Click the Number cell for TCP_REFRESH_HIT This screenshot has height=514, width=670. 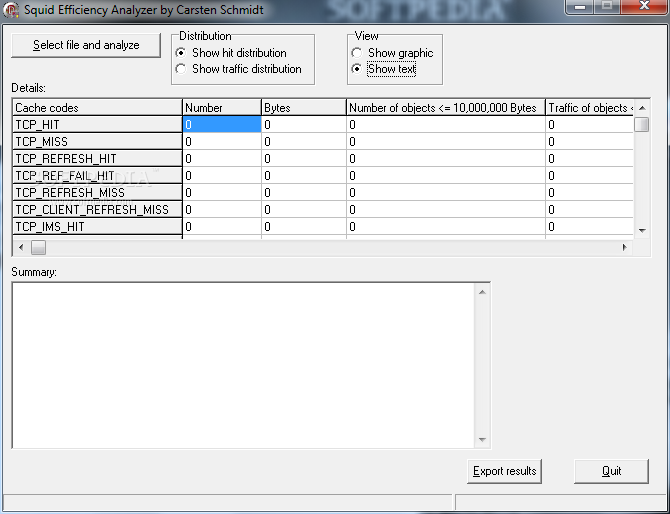tap(222, 159)
